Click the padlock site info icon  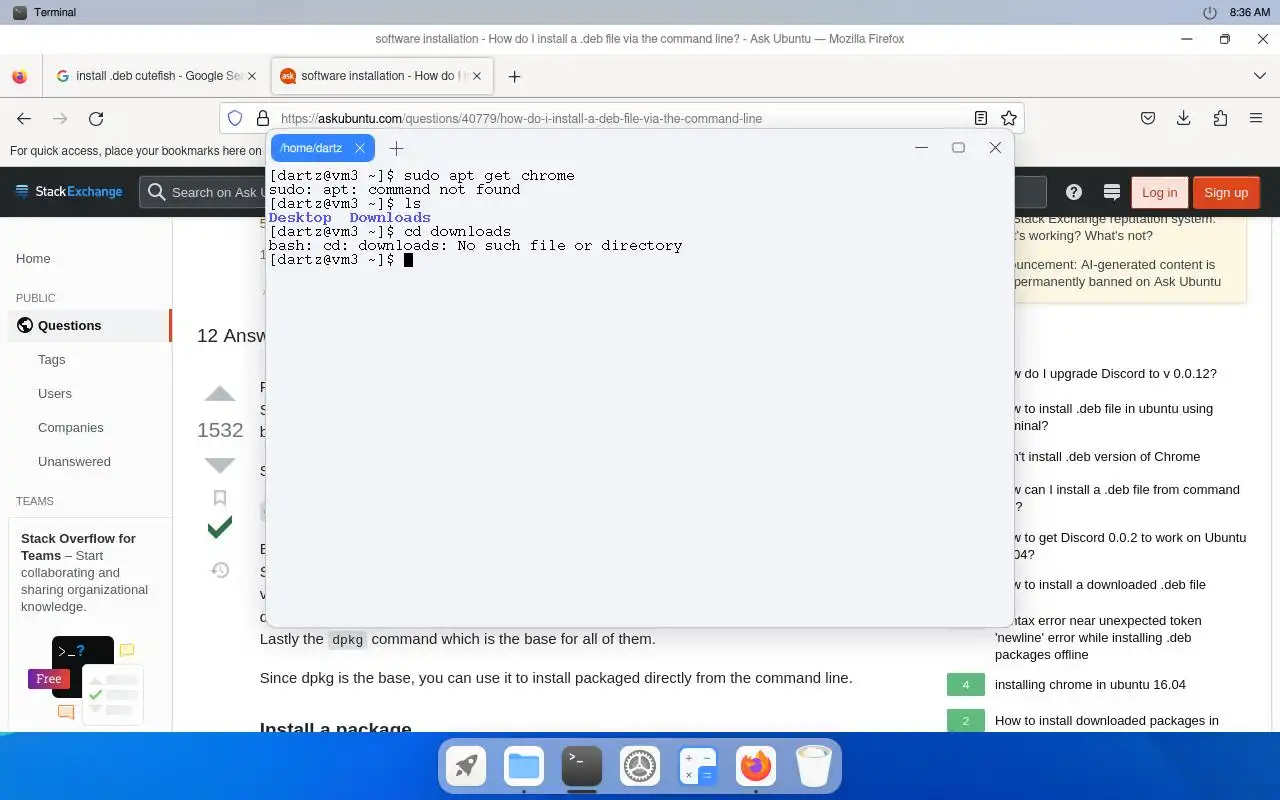[x=262, y=118]
